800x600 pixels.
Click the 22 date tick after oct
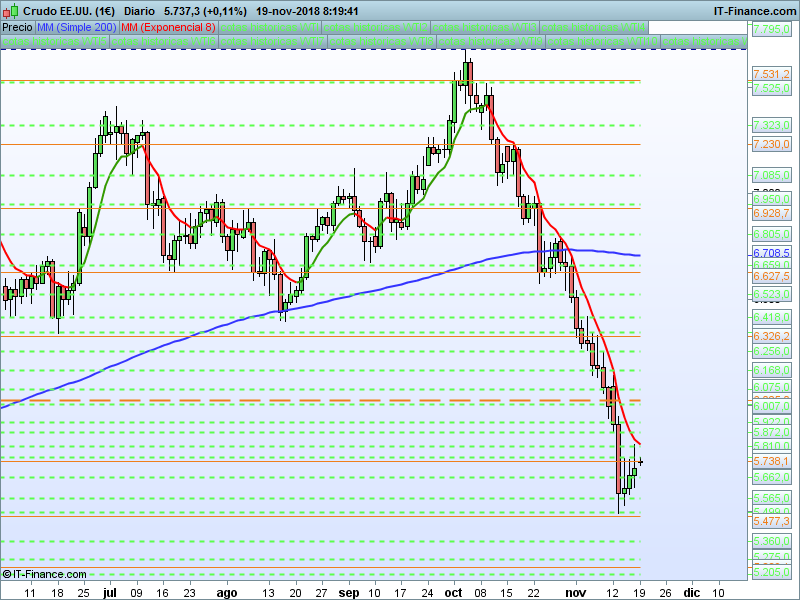(x=534, y=593)
